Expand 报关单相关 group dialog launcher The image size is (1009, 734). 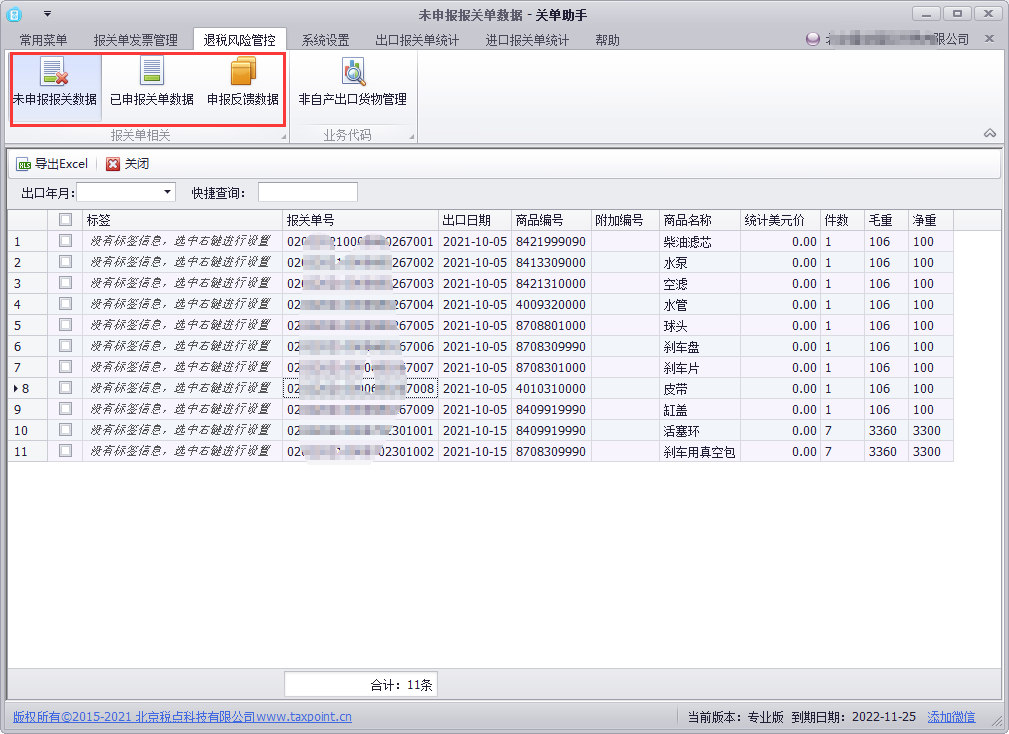(x=283, y=137)
